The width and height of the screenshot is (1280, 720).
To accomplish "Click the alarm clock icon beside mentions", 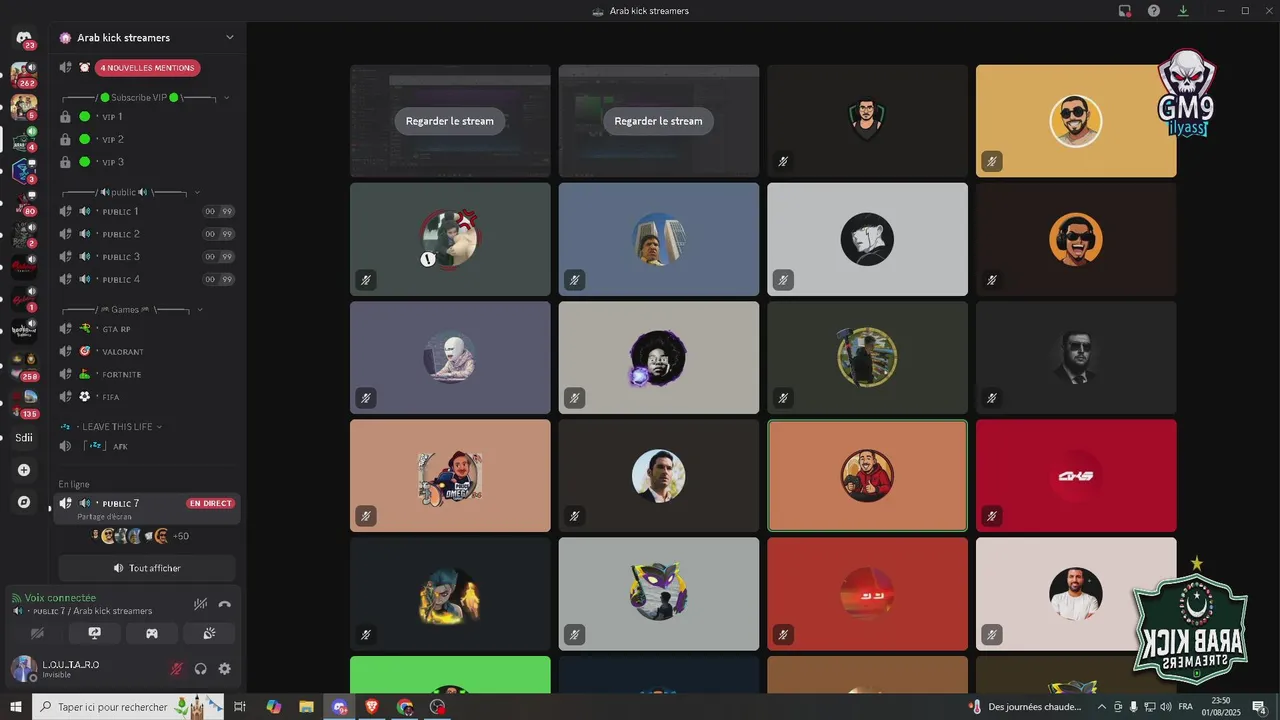I will [85, 68].
